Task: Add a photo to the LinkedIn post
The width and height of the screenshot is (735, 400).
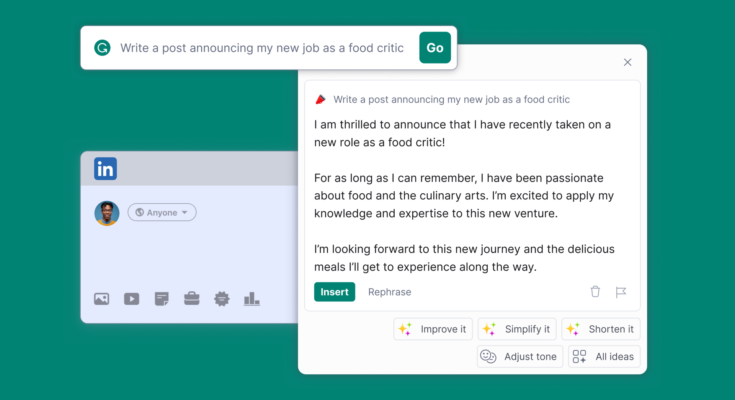Action: 101,298
